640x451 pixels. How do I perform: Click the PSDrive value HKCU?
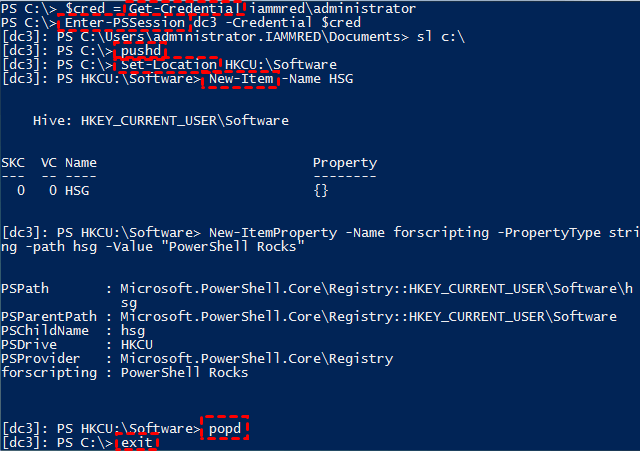[x=135, y=345]
